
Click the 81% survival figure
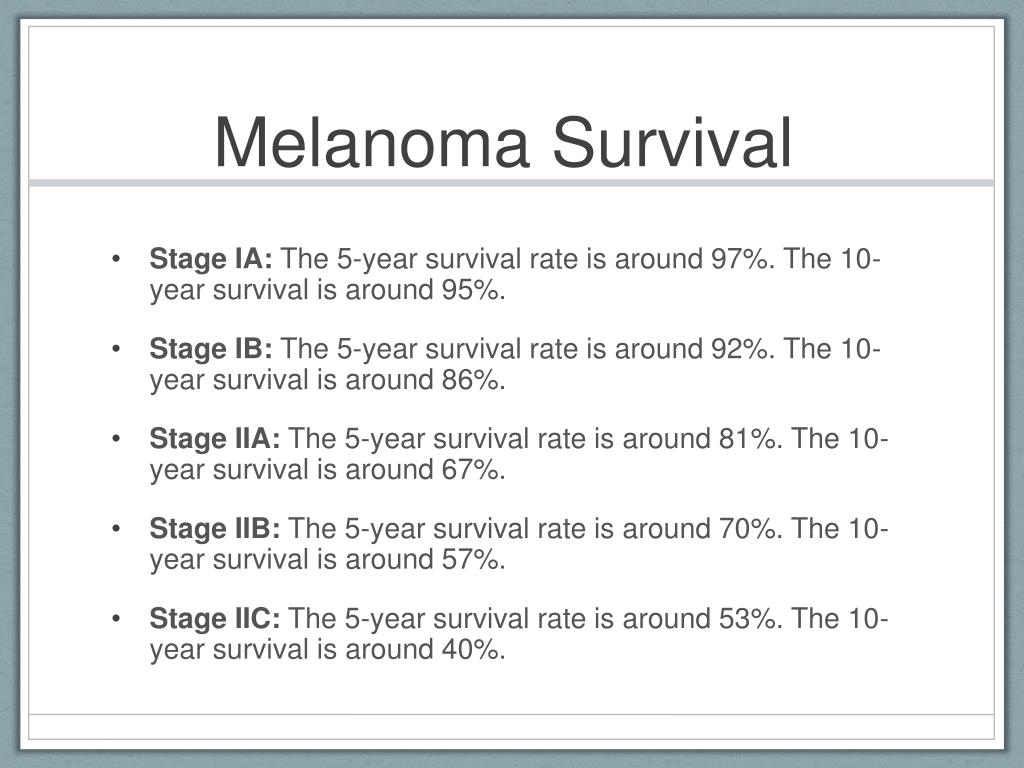(x=747, y=438)
